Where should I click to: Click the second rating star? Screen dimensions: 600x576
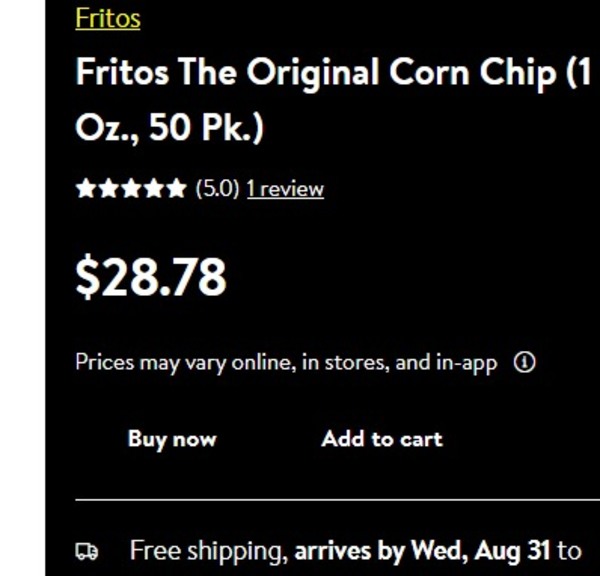click(x=108, y=189)
